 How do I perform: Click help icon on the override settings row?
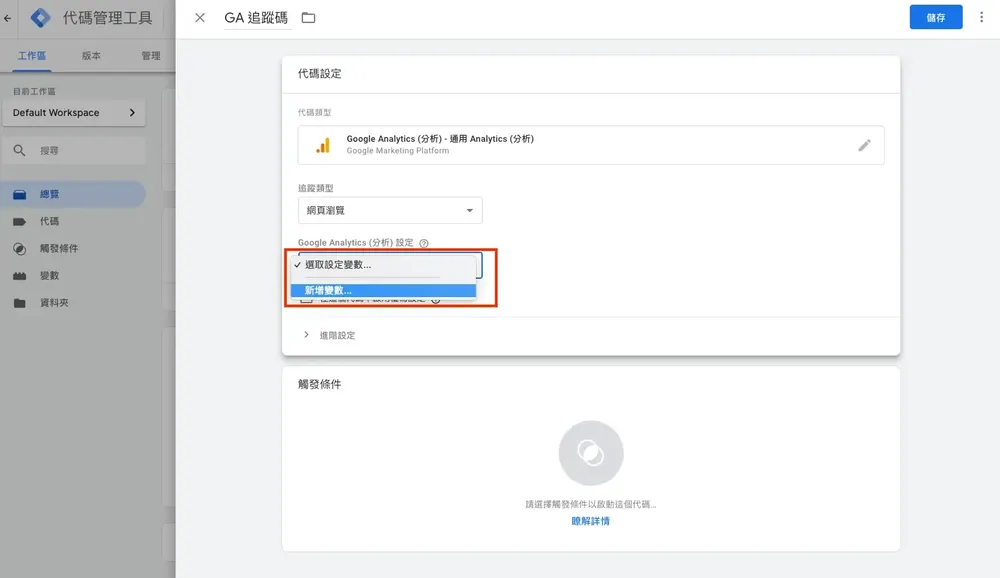[436, 300]
